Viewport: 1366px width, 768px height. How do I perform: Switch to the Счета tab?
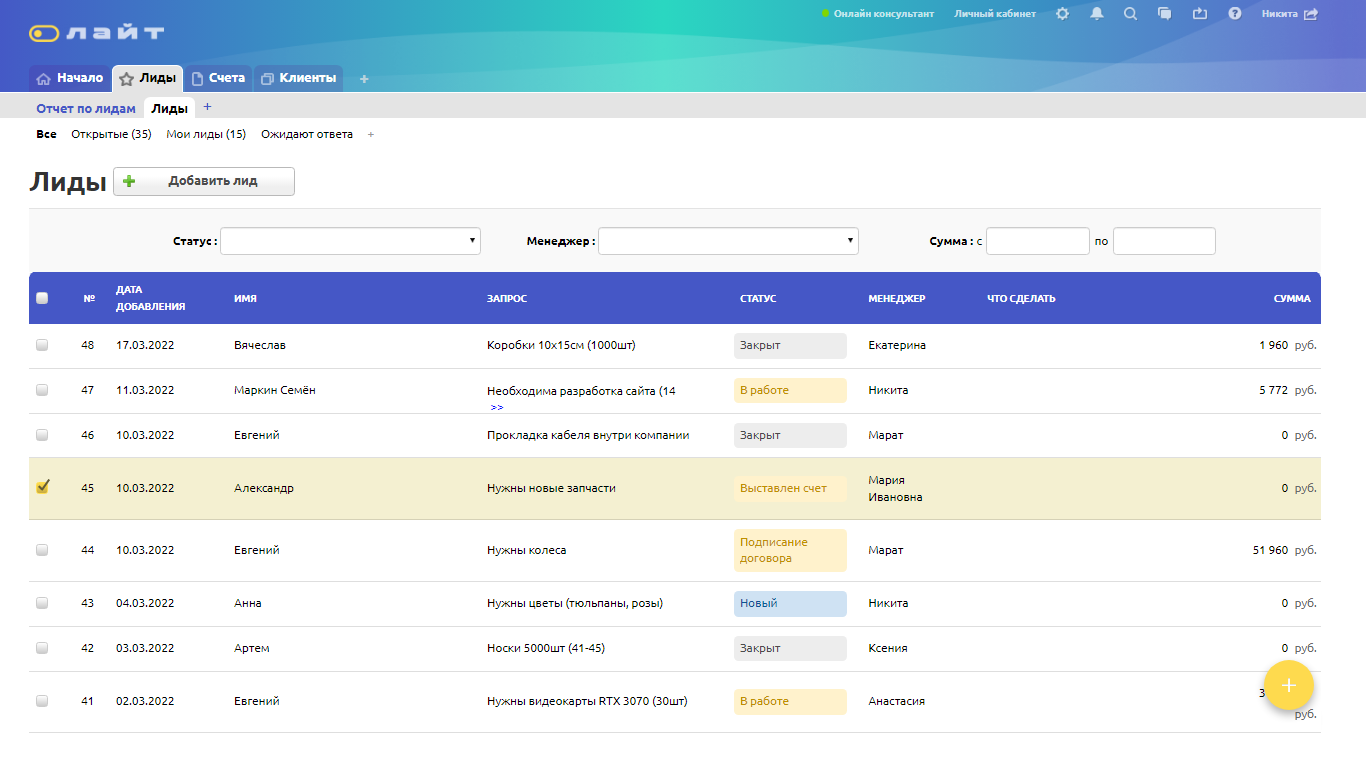(219, 78)
